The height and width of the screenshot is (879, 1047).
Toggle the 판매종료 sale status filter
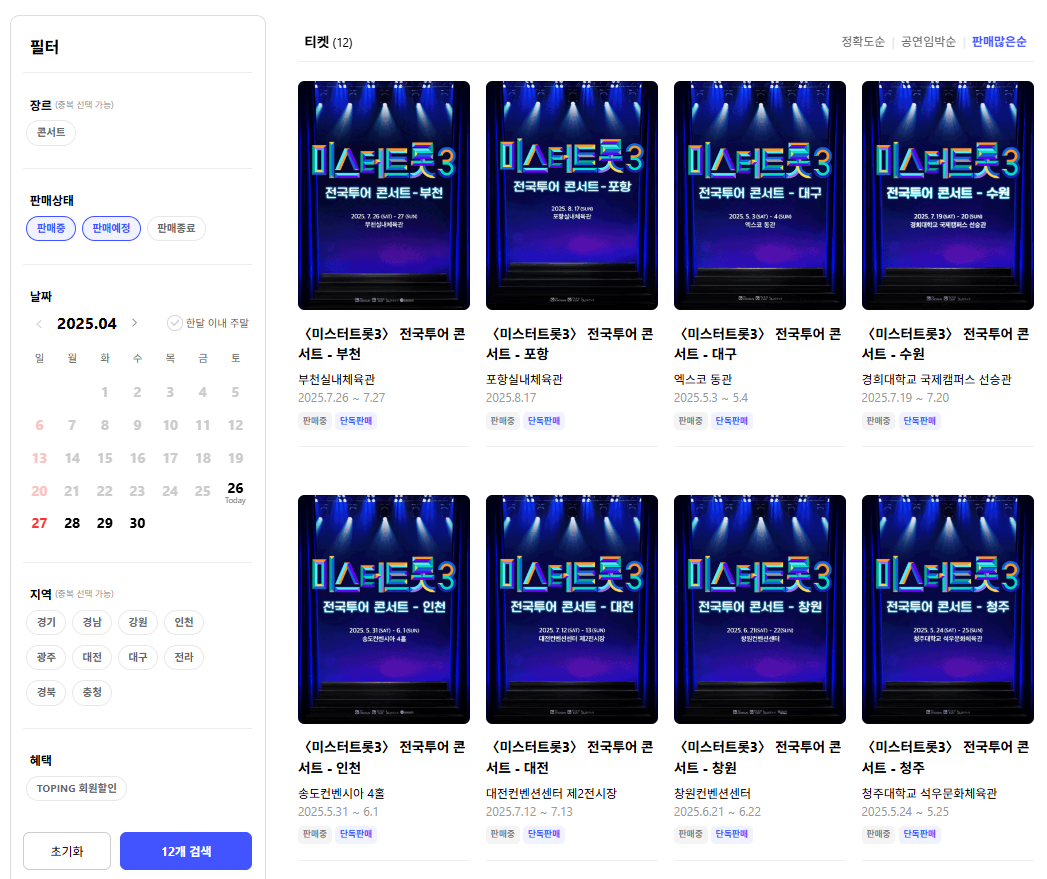click(x=176, y=228)
